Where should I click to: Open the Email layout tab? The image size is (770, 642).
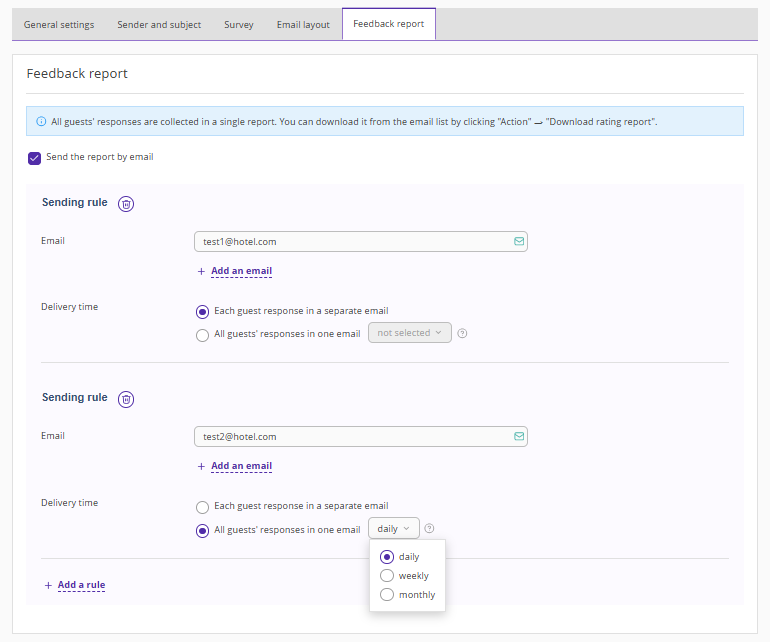click(x=303, y=25)
